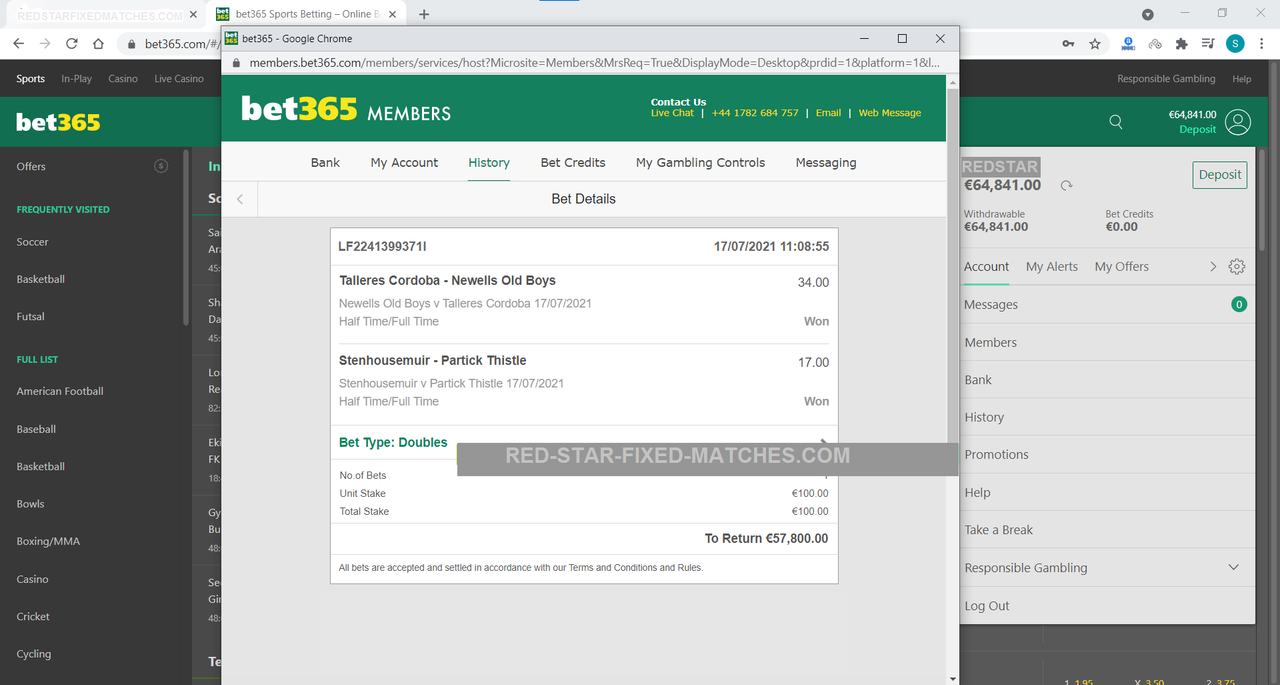The height and width of the screenshot is (685, 1280).
Task: Click the Help link in top bar
Action: 1242,79
